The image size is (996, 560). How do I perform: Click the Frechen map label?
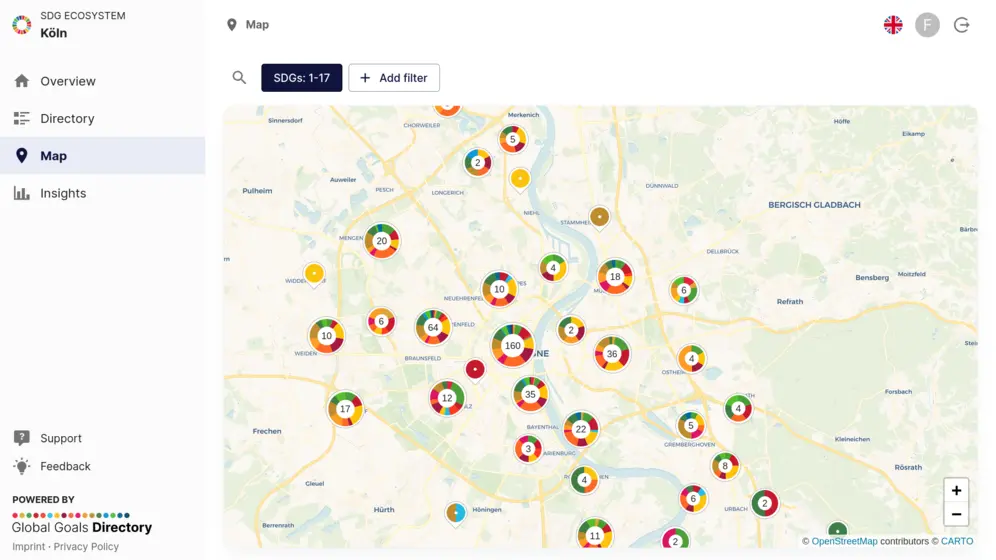tap(267, 431)
